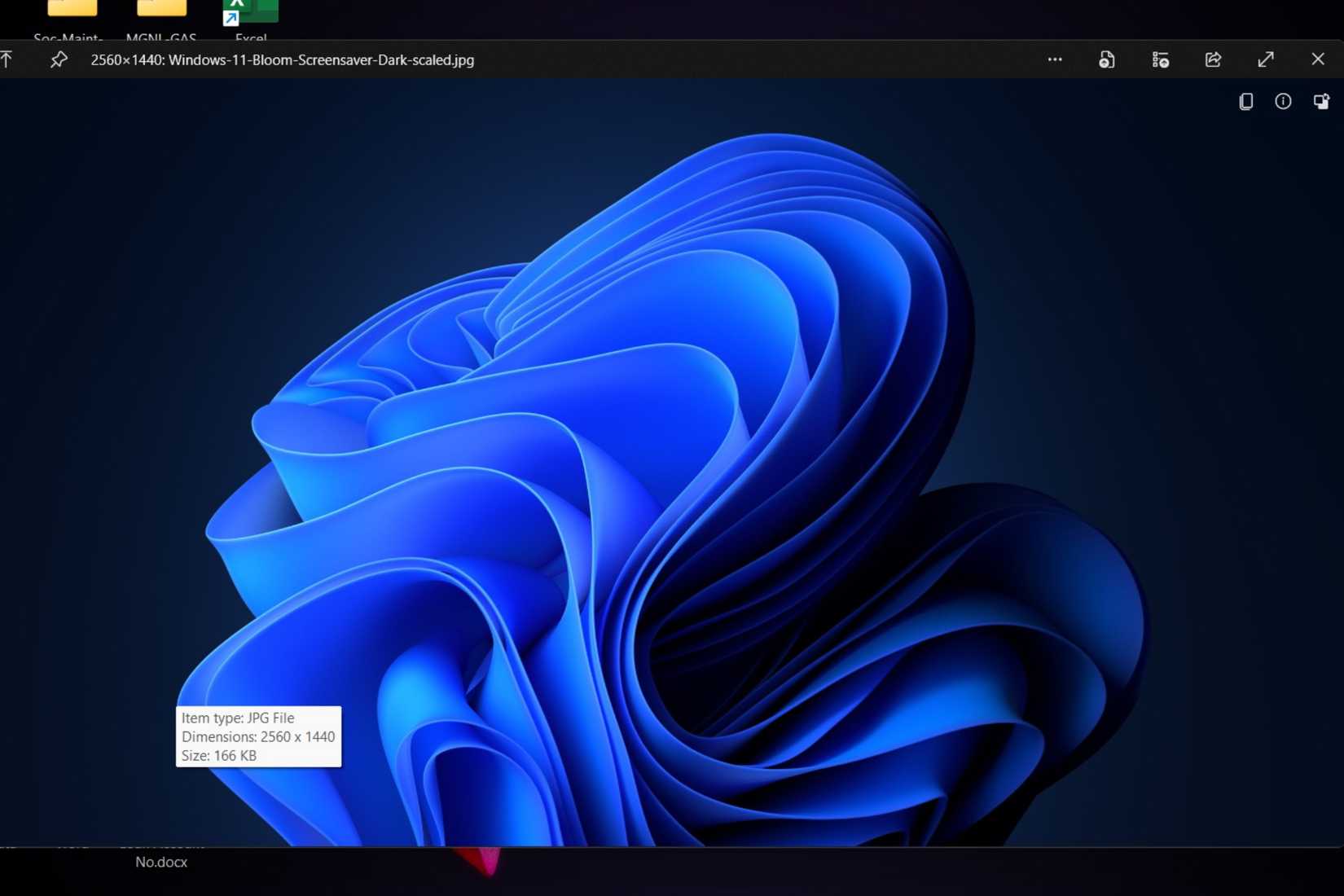This screenshot has width=1344, height=896.
Task: Pin the preview window with the pushpin icon
Action: [x=59, y=59]
